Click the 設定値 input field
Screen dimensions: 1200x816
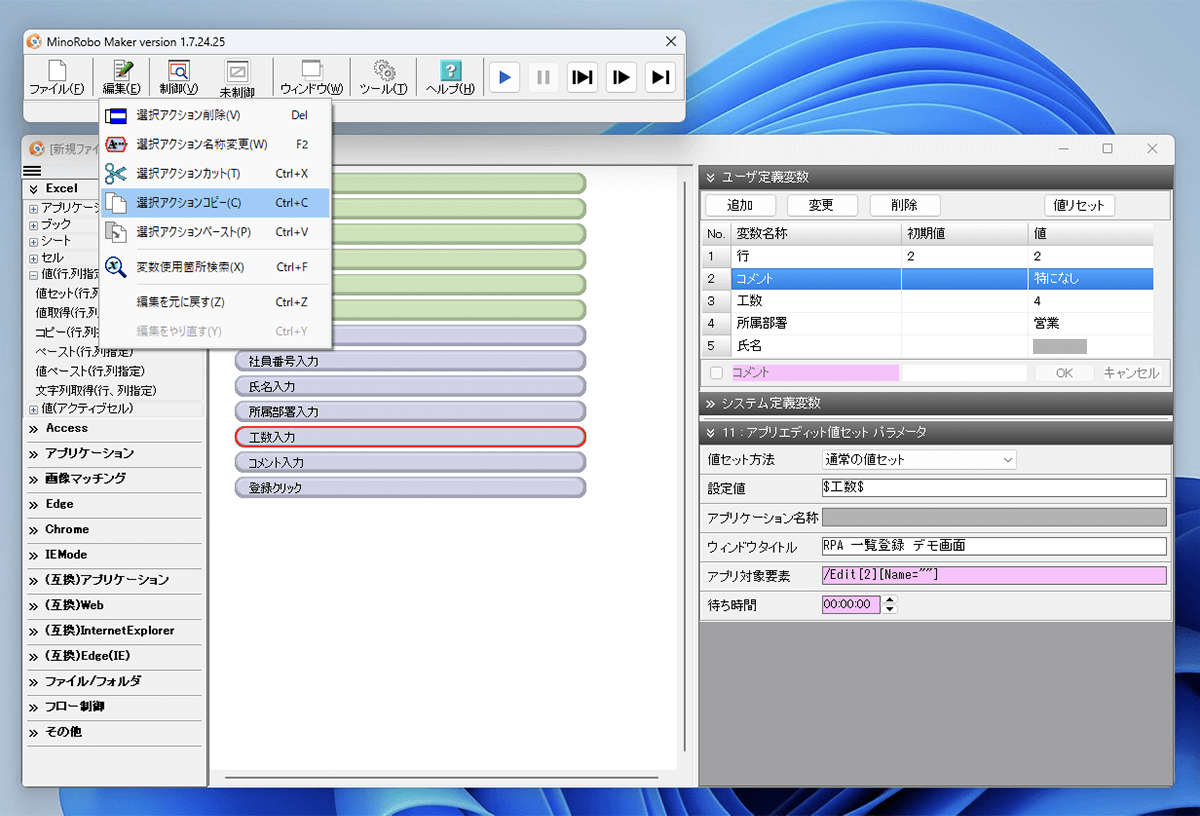[994, 488]
